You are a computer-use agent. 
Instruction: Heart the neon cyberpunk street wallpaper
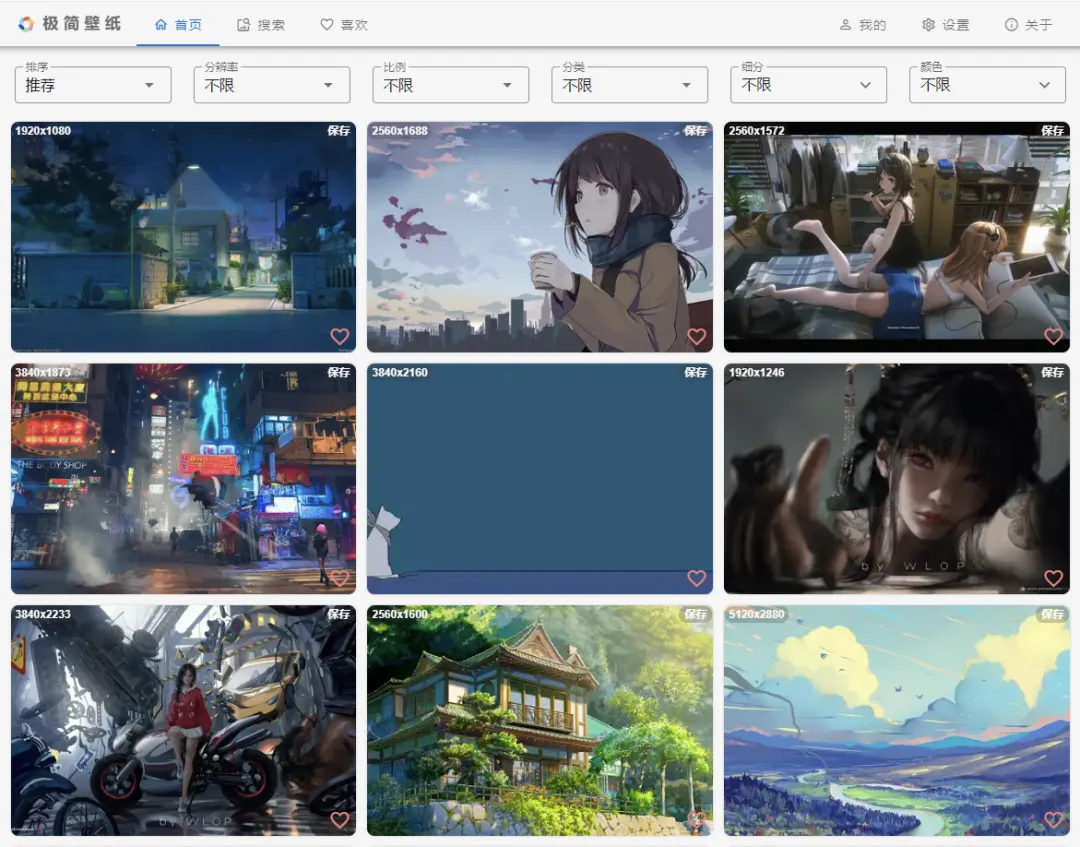click(x=340, y=578)
